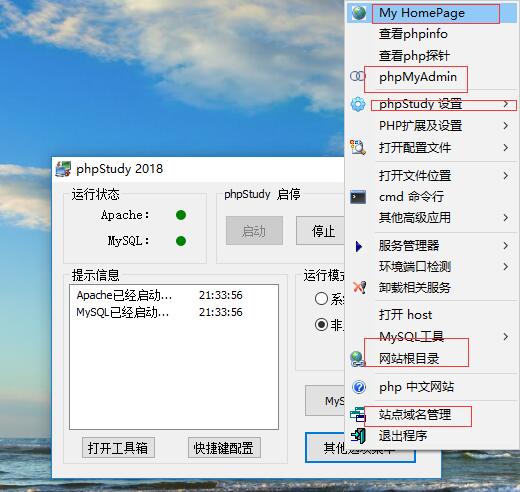Expand the 其他高级应用 submenu arrow
This screenshot has width=520, height=492.
(x=506, y=218)
